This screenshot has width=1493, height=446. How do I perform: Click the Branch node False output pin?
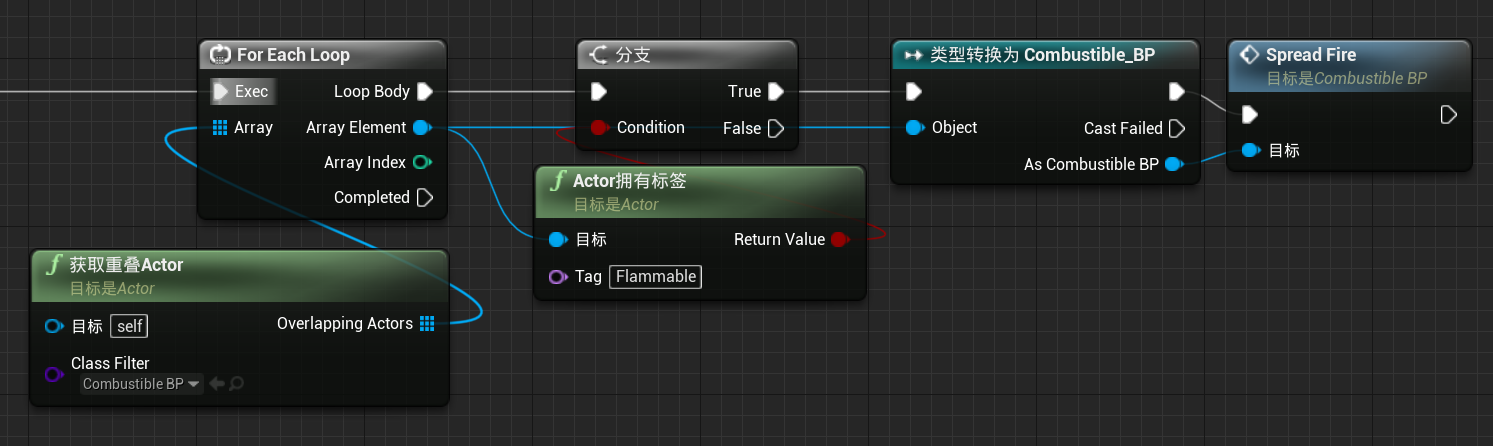pyautogui.click(x=777, y=128)
